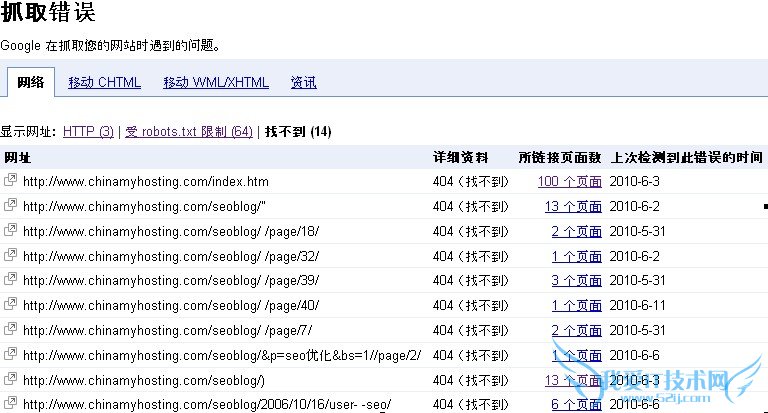Viewport: 768px width, 413px height.
Task: Open 2 个页面 link for /page/18/ row
Action: tap(576, 231)
